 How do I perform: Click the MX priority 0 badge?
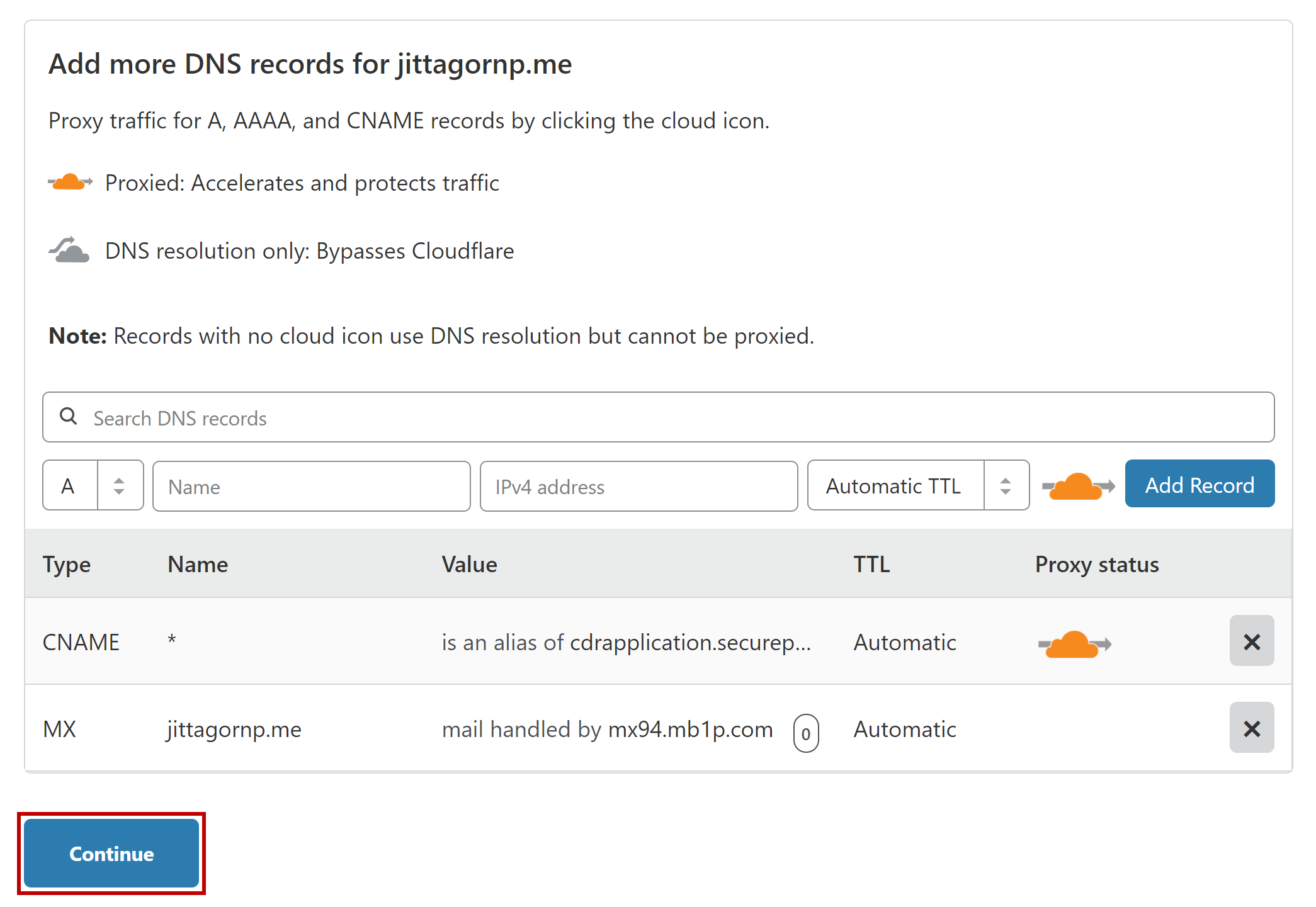tap(805, 733)
